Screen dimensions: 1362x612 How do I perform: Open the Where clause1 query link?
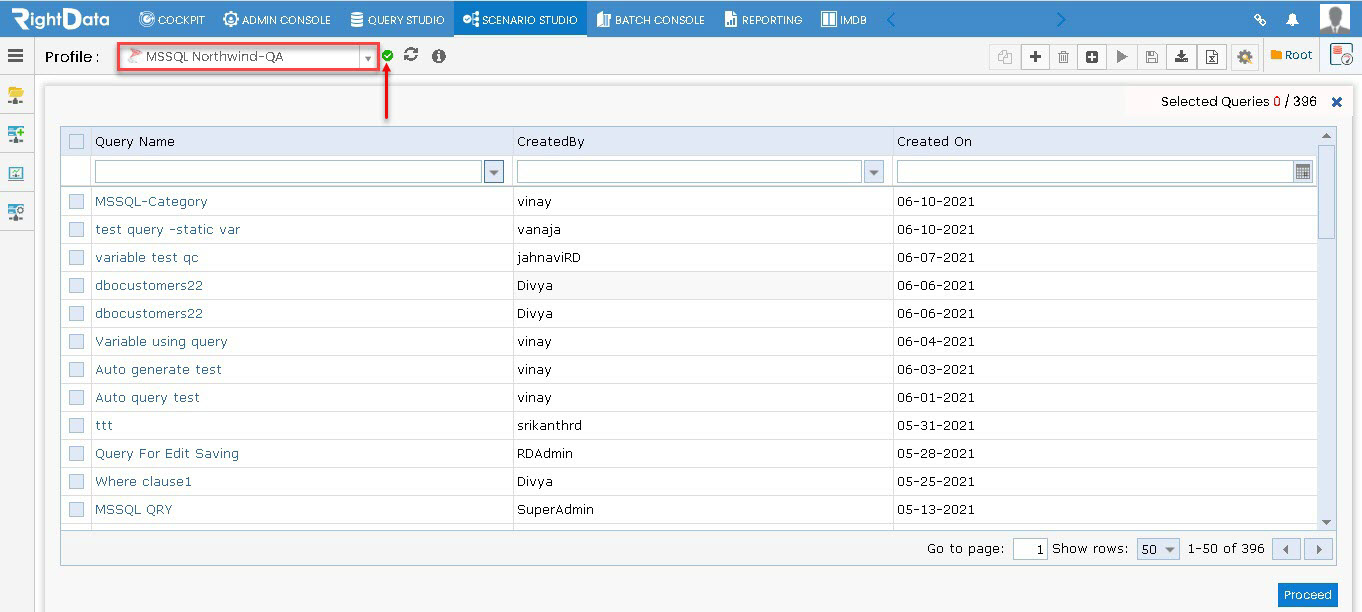(x=143, y=481)
